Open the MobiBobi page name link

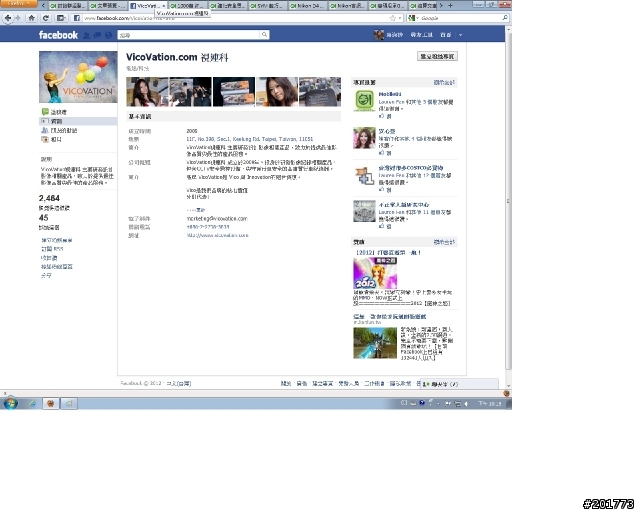pos(390,94)
